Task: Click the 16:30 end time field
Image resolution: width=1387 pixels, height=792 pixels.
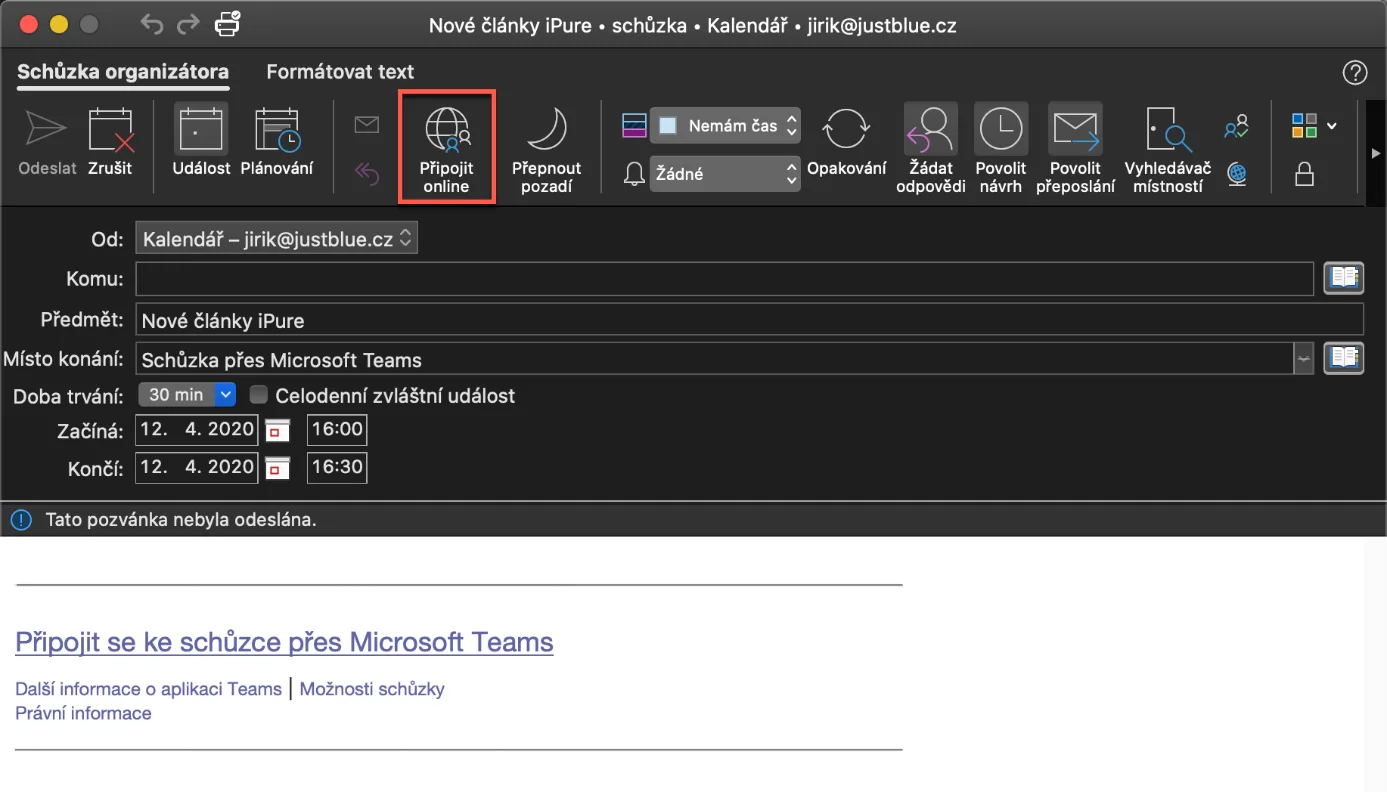Action: (337, 467)
